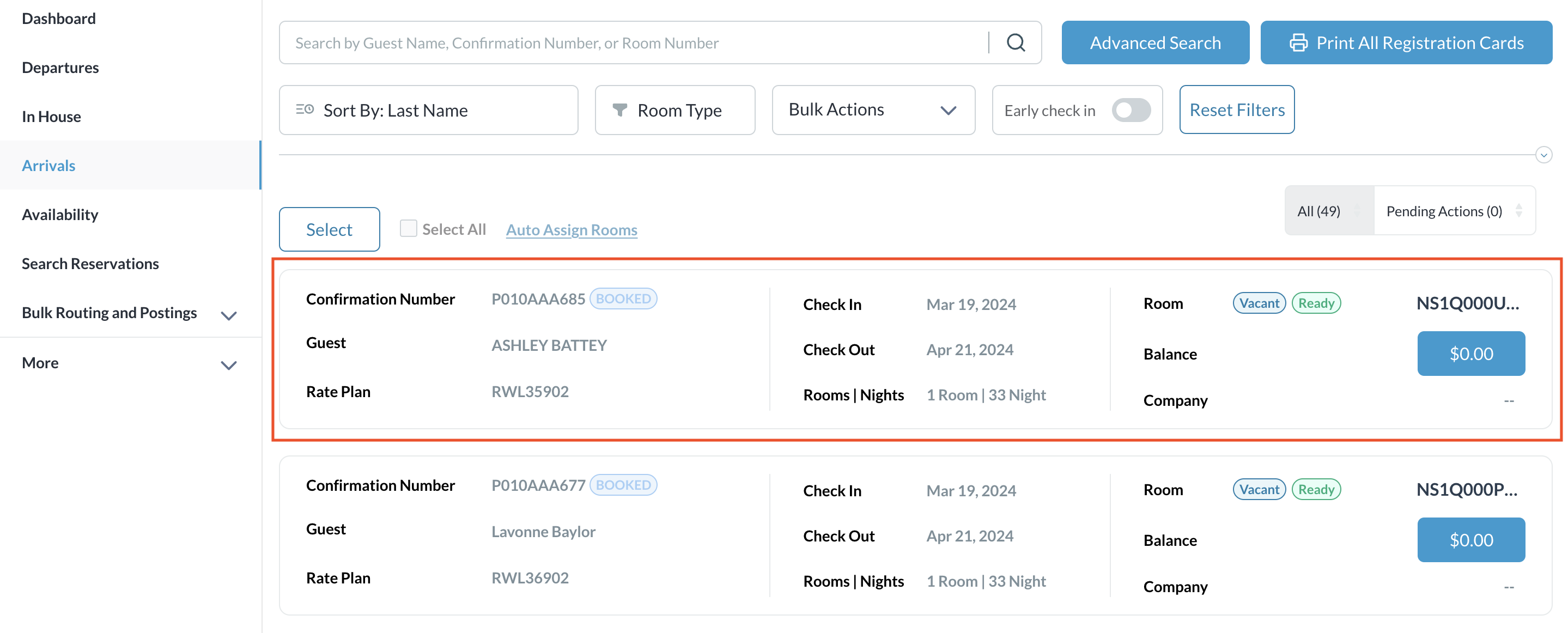The image size is (1568, 633).
Task: Go to Departures in sidebar
Action: pos(60,68)
